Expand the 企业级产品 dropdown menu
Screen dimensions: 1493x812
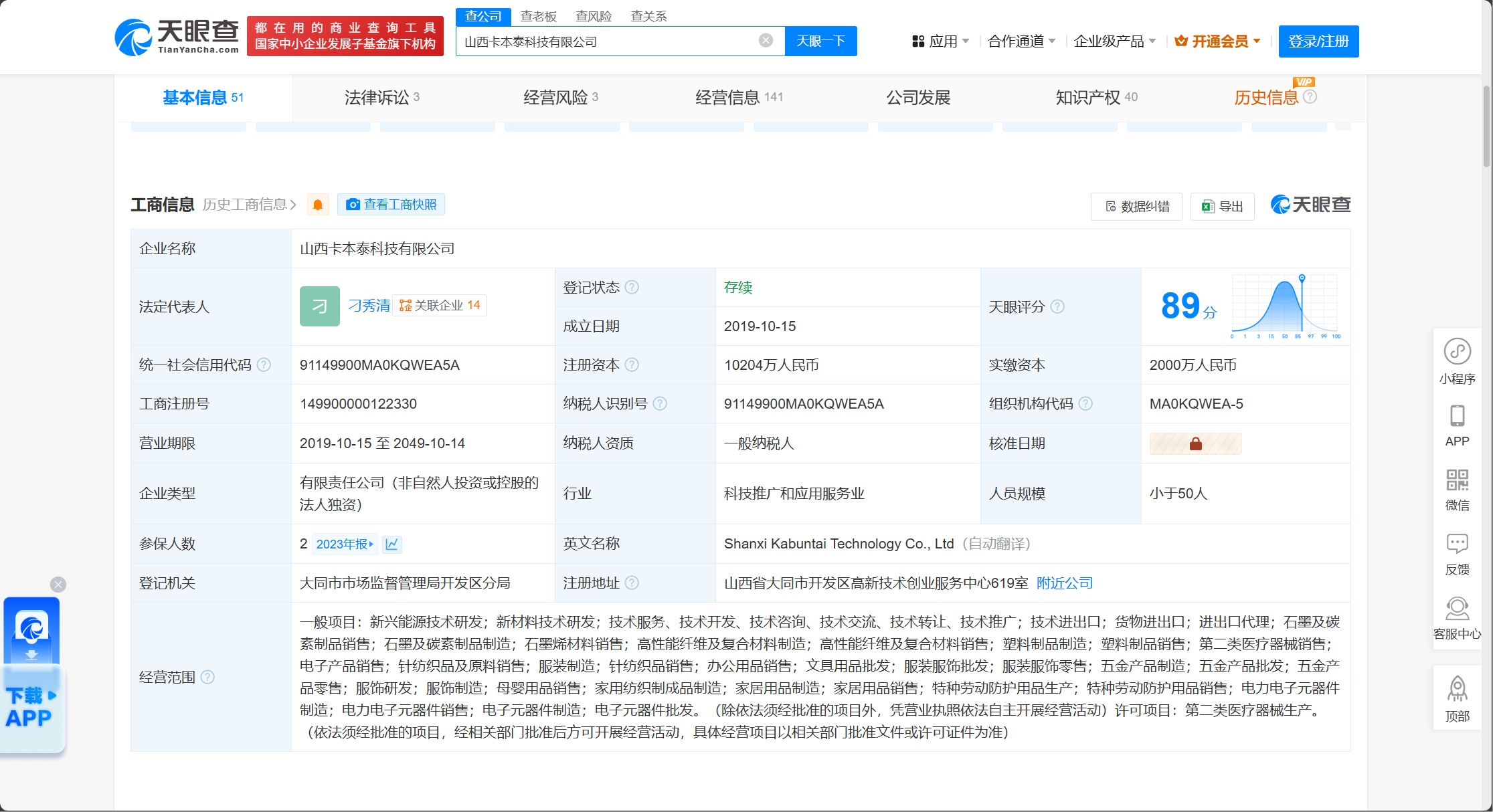1115,41
